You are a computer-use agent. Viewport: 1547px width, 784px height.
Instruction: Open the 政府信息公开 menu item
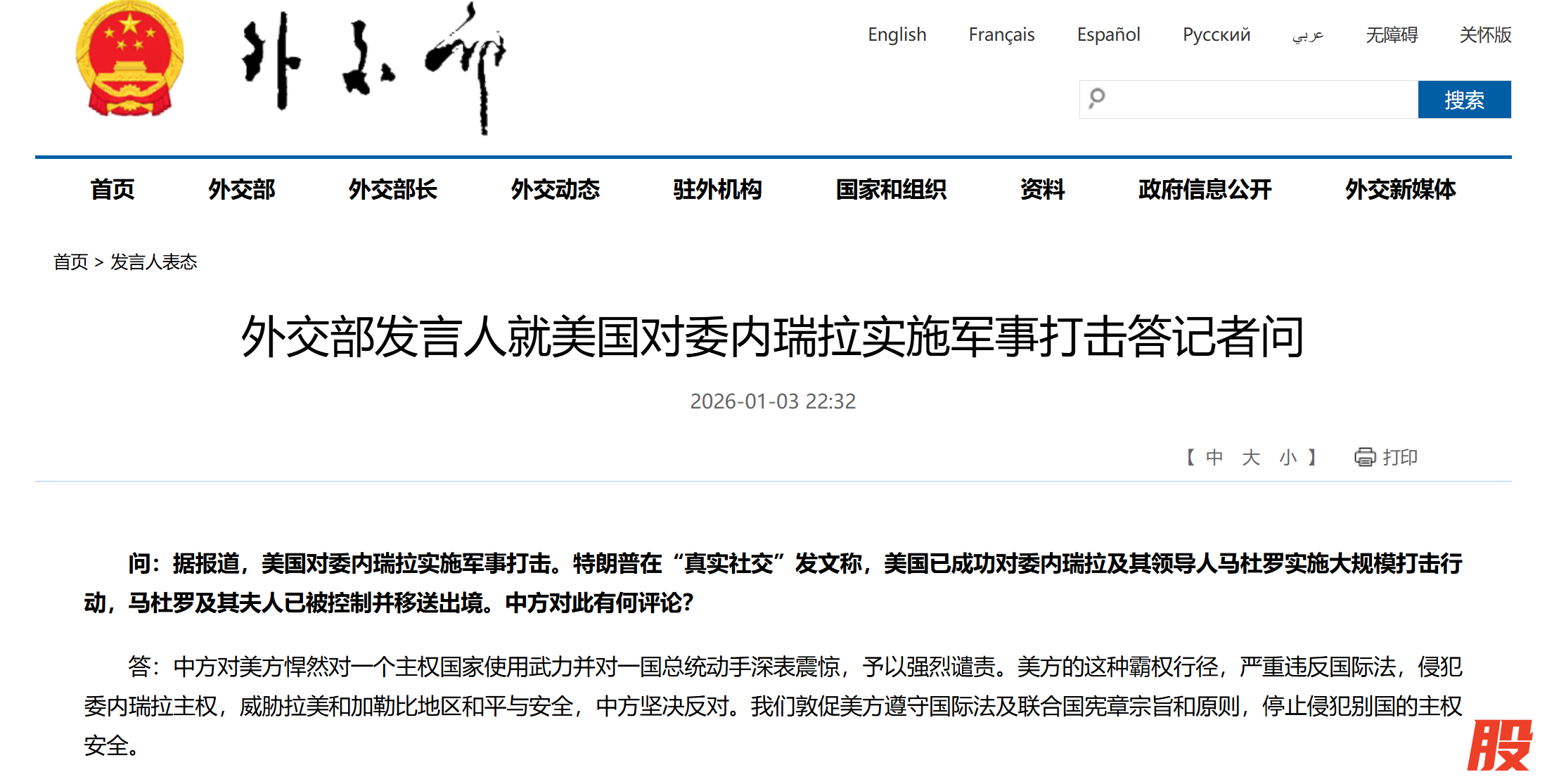[1205, 189]
